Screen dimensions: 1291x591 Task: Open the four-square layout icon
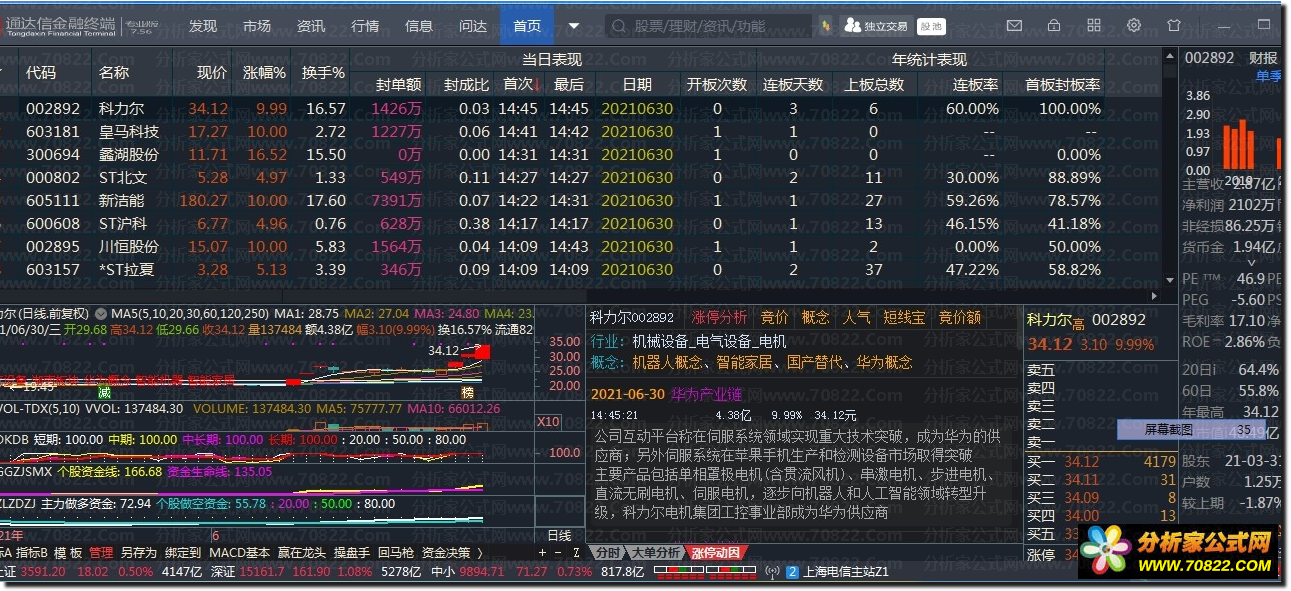click(x=1094, y=25)
